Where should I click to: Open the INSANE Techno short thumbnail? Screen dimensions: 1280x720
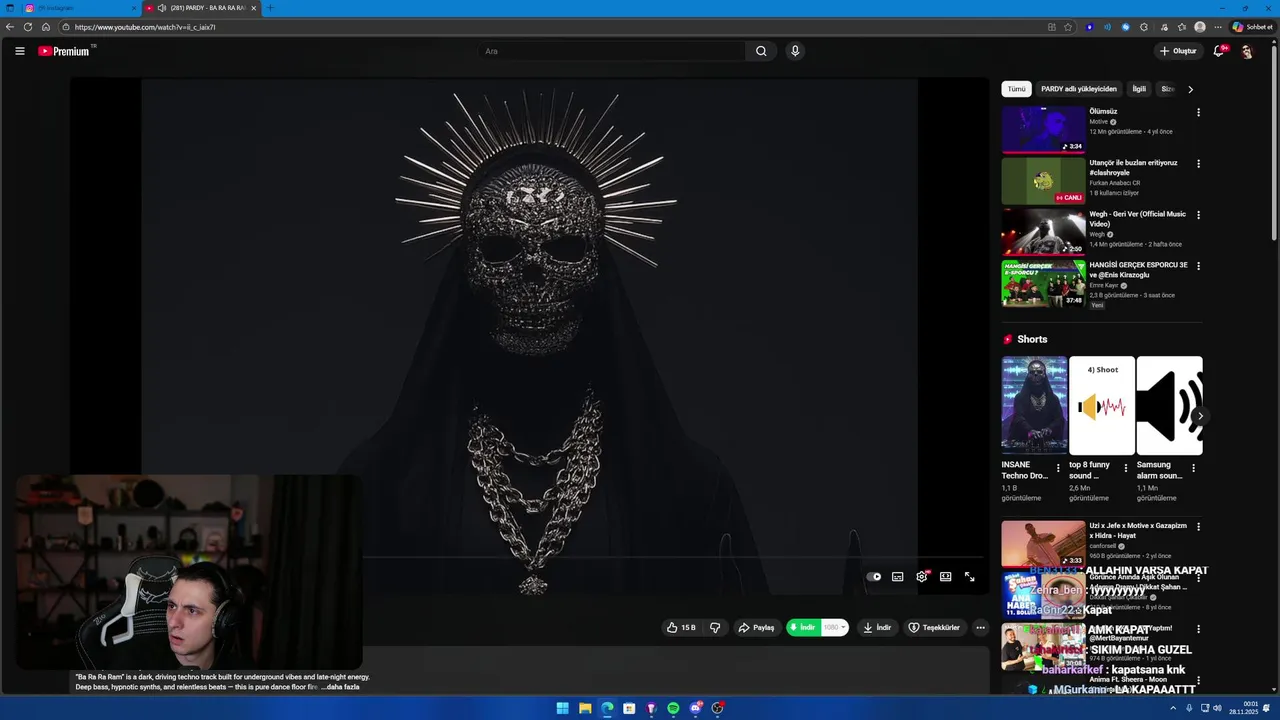coord(1034,405)
